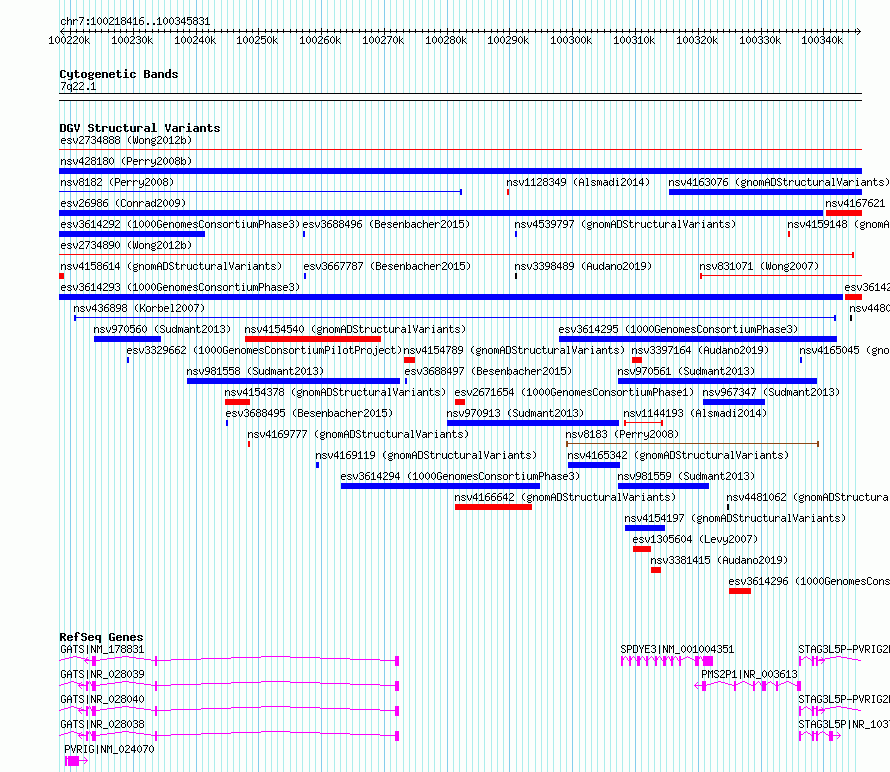Click the GATS|NM_178831 gene label

[102, 649]
